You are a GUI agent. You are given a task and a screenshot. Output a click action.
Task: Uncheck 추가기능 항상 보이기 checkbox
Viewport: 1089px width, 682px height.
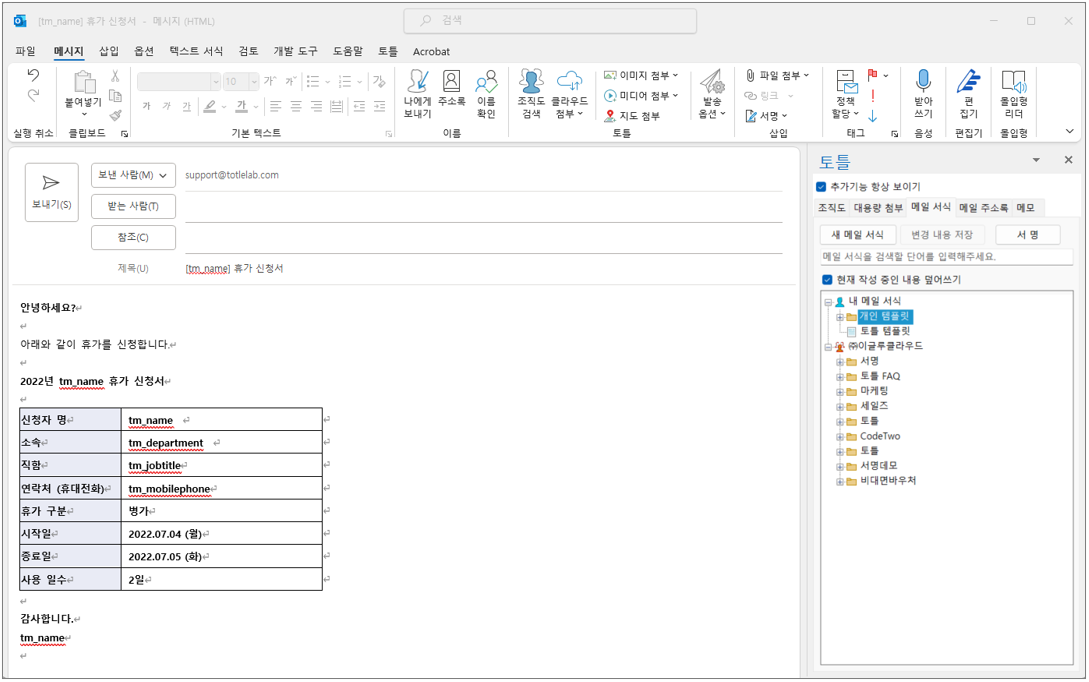click(821, 187)
